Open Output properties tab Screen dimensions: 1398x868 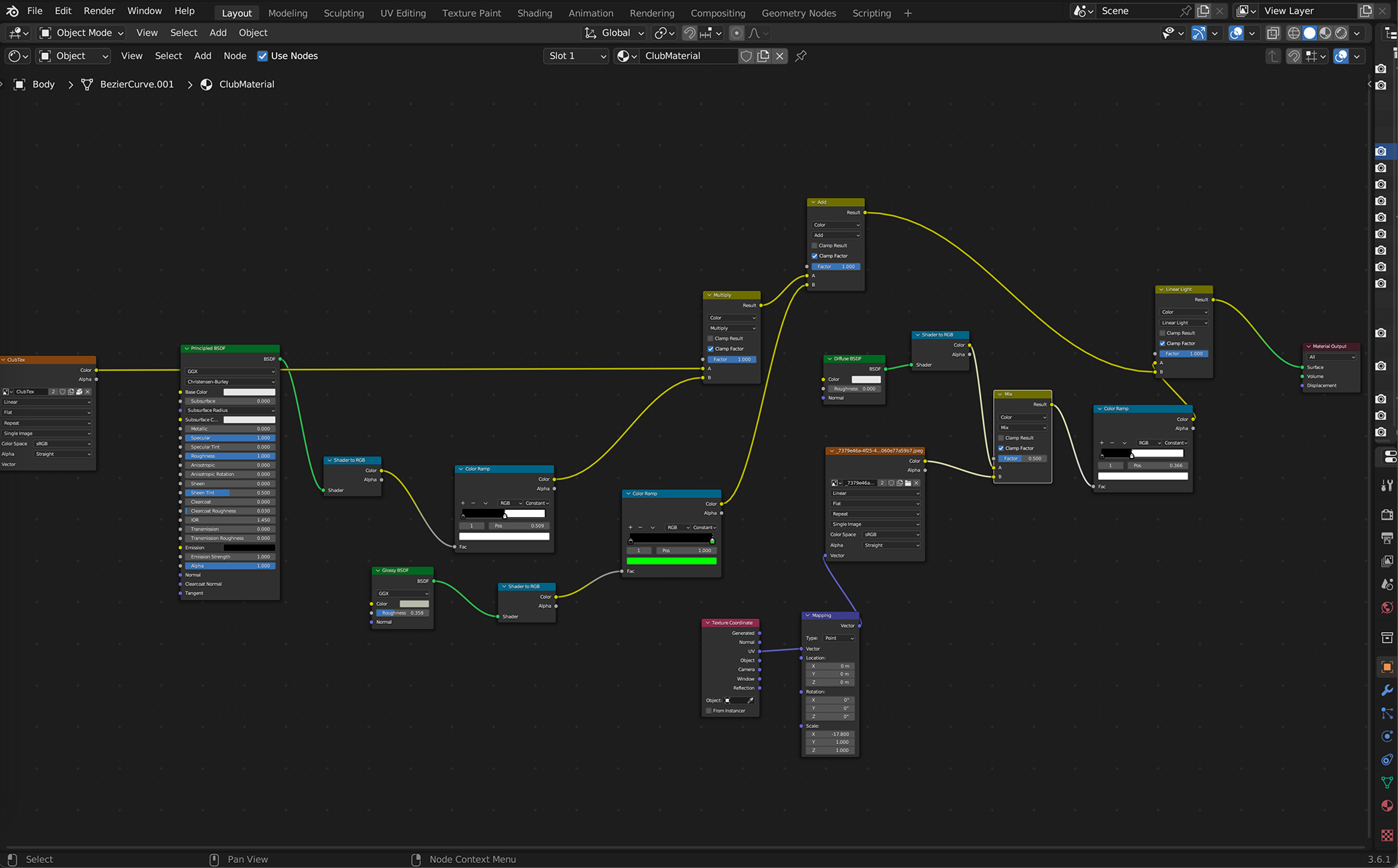point(1387,538)
